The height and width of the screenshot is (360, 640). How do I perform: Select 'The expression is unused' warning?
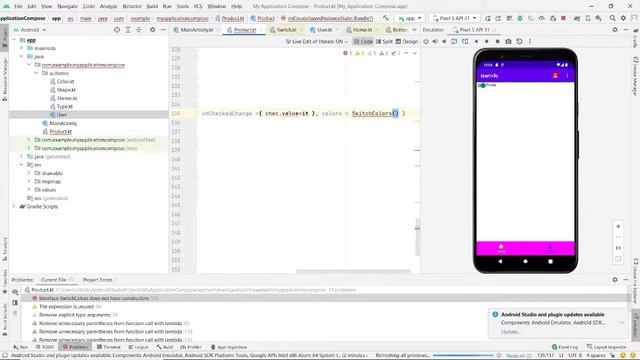[x=66, y=307]
